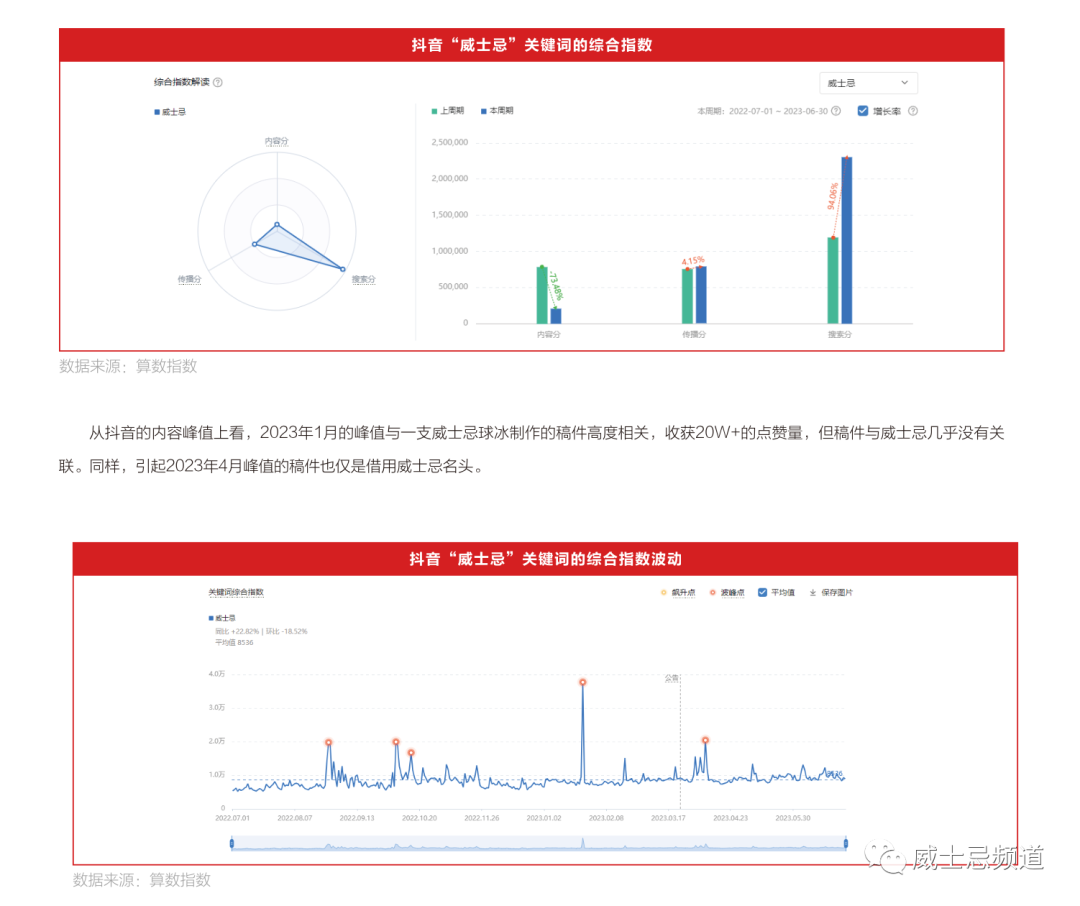Select the peak marker above 2022.10.20
Screen dimensions: 1080x906
(x=411, y=752)
